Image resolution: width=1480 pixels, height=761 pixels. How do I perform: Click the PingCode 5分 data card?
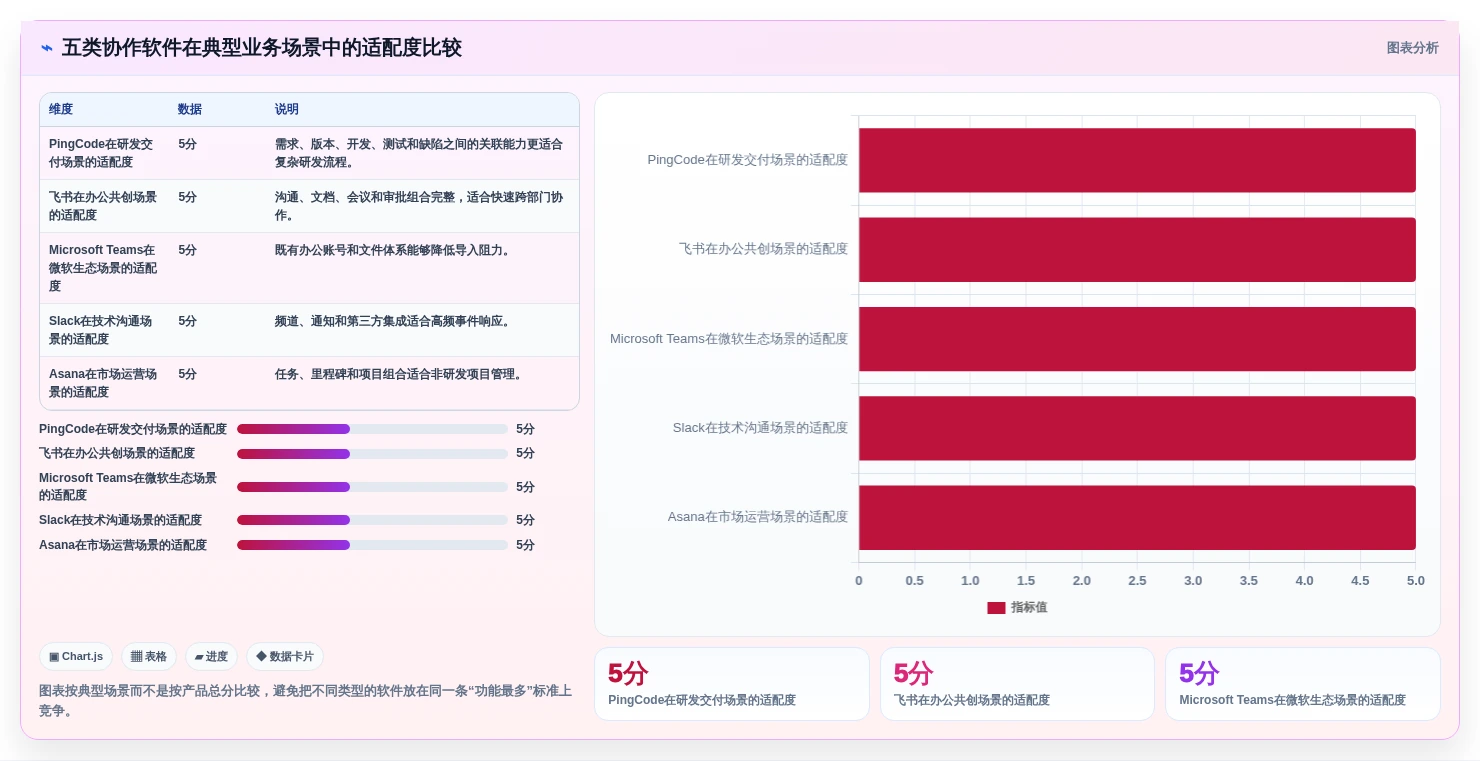(732, 684)
